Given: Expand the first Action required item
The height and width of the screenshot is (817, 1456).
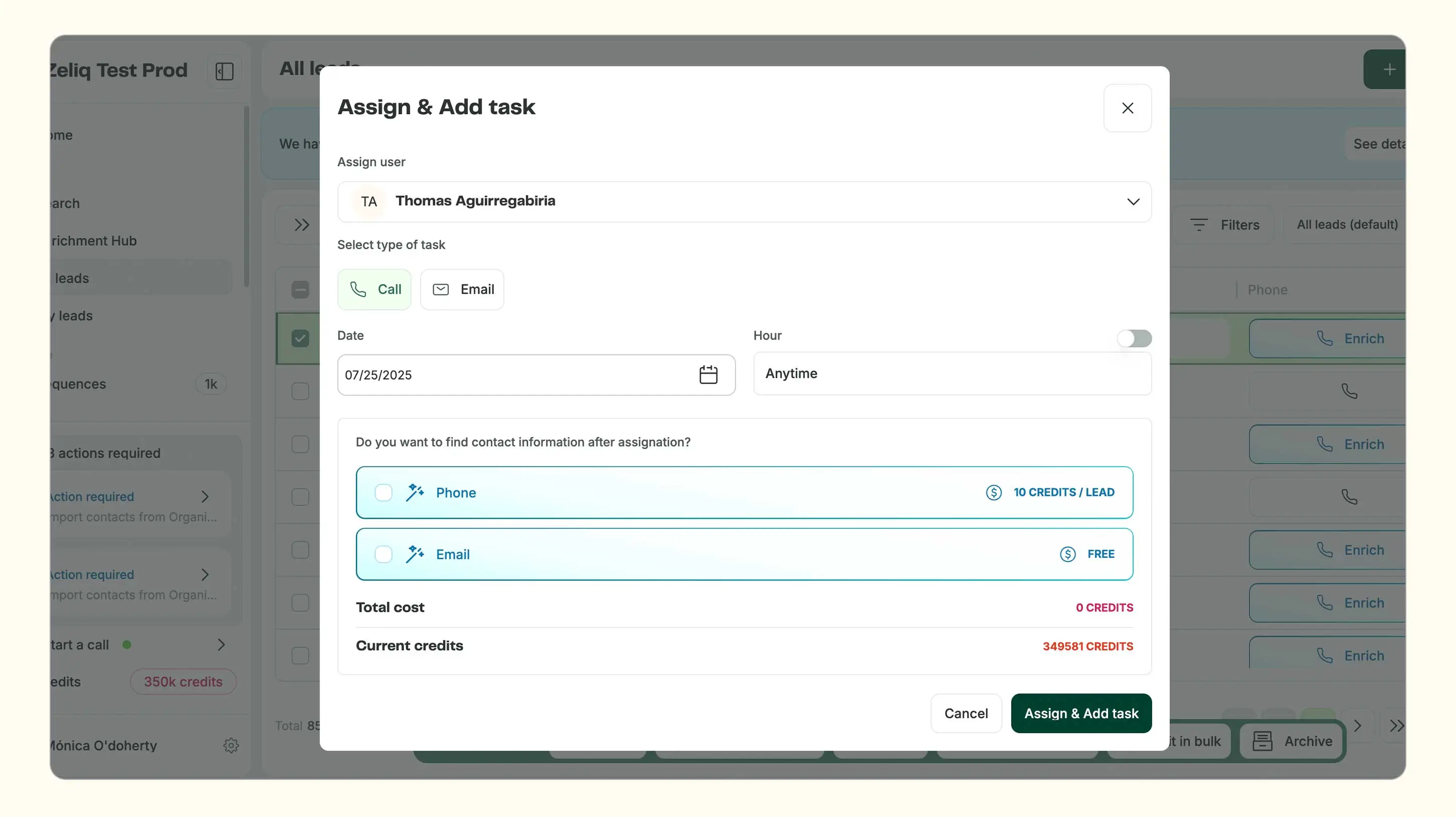Looking at the screenshot, I should 205,497.
